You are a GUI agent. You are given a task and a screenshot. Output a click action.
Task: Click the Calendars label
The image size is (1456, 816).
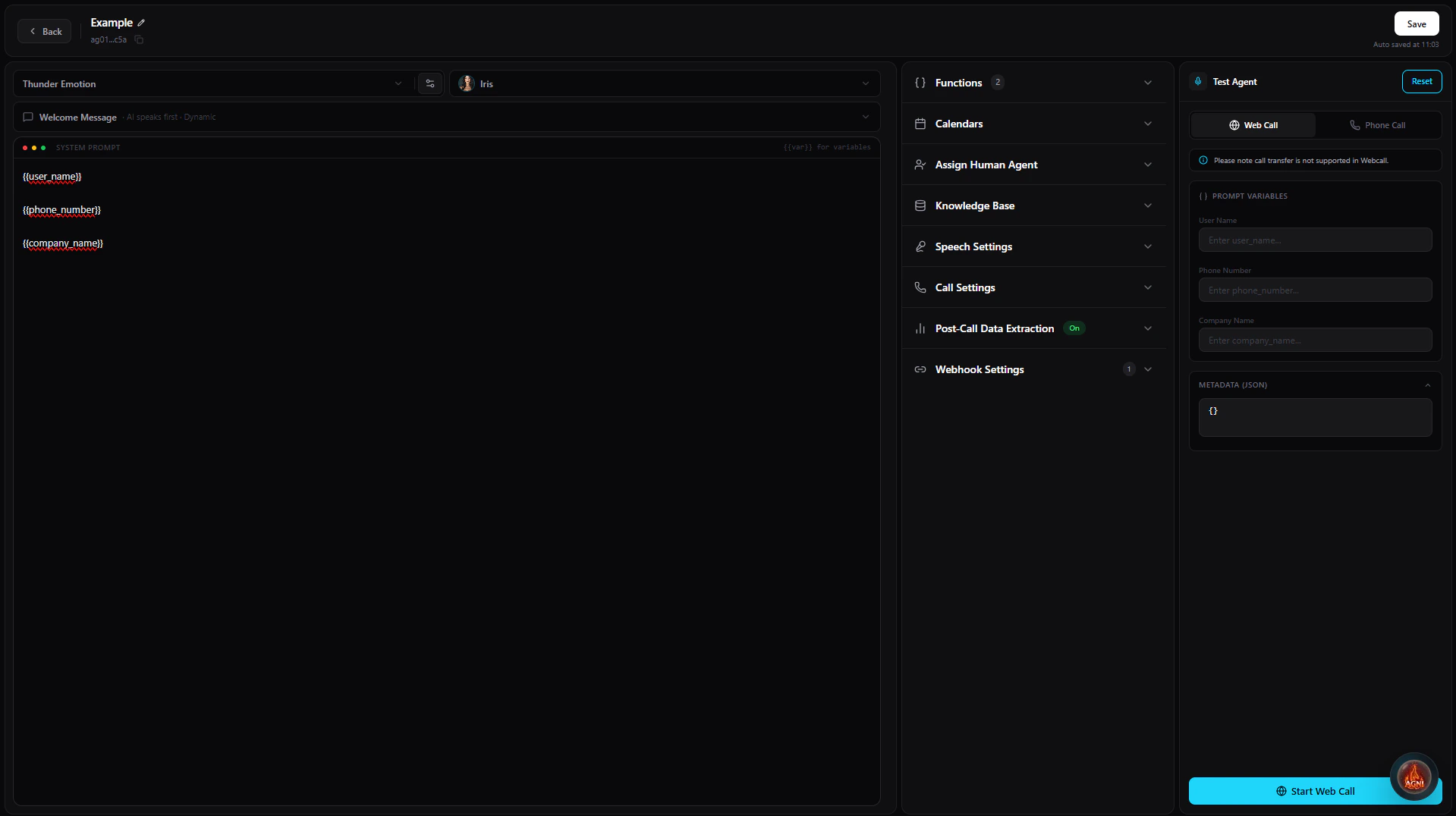tap(959, 124)
